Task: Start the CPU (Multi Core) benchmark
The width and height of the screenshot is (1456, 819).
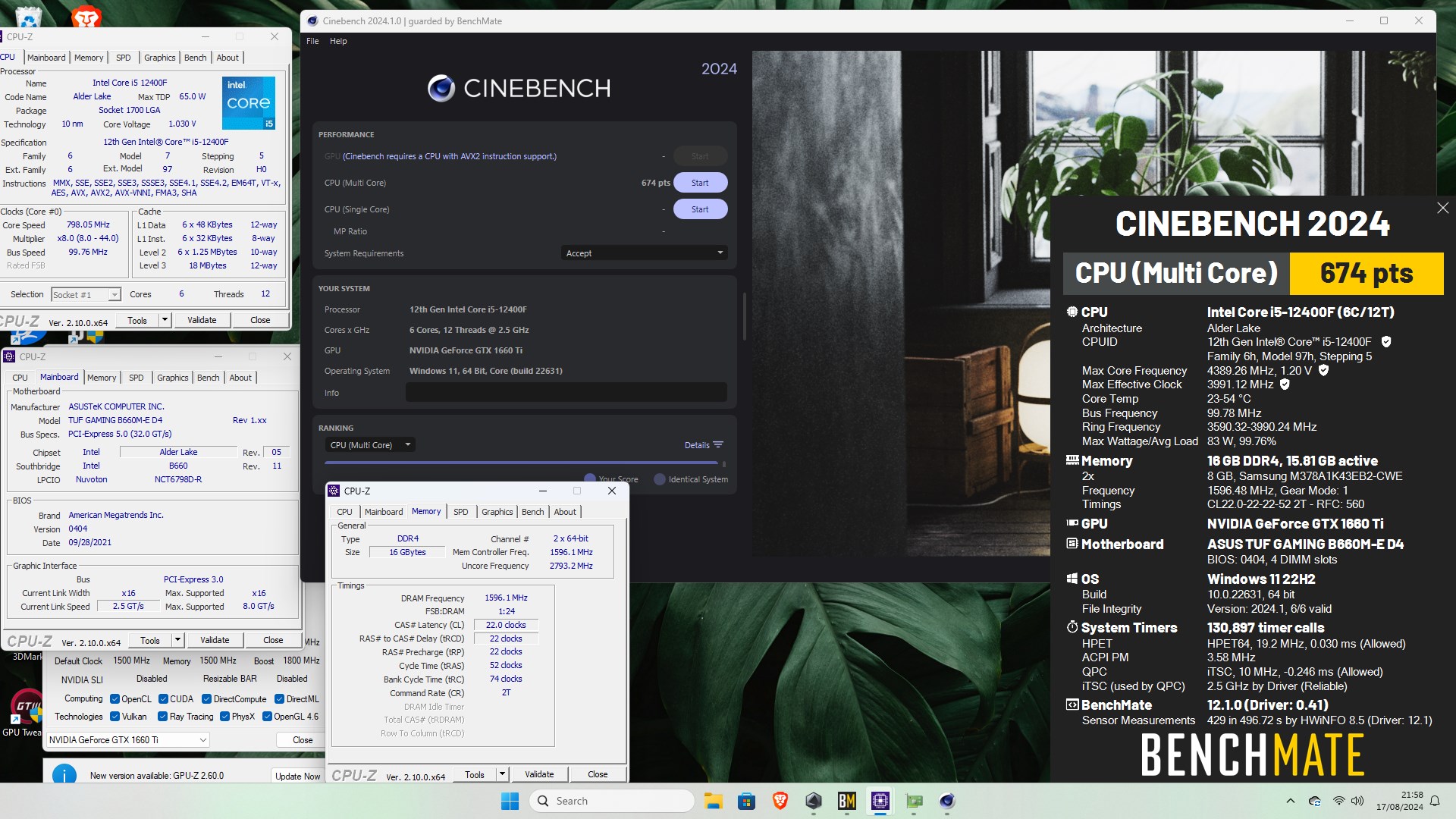Action: point(700,183)
